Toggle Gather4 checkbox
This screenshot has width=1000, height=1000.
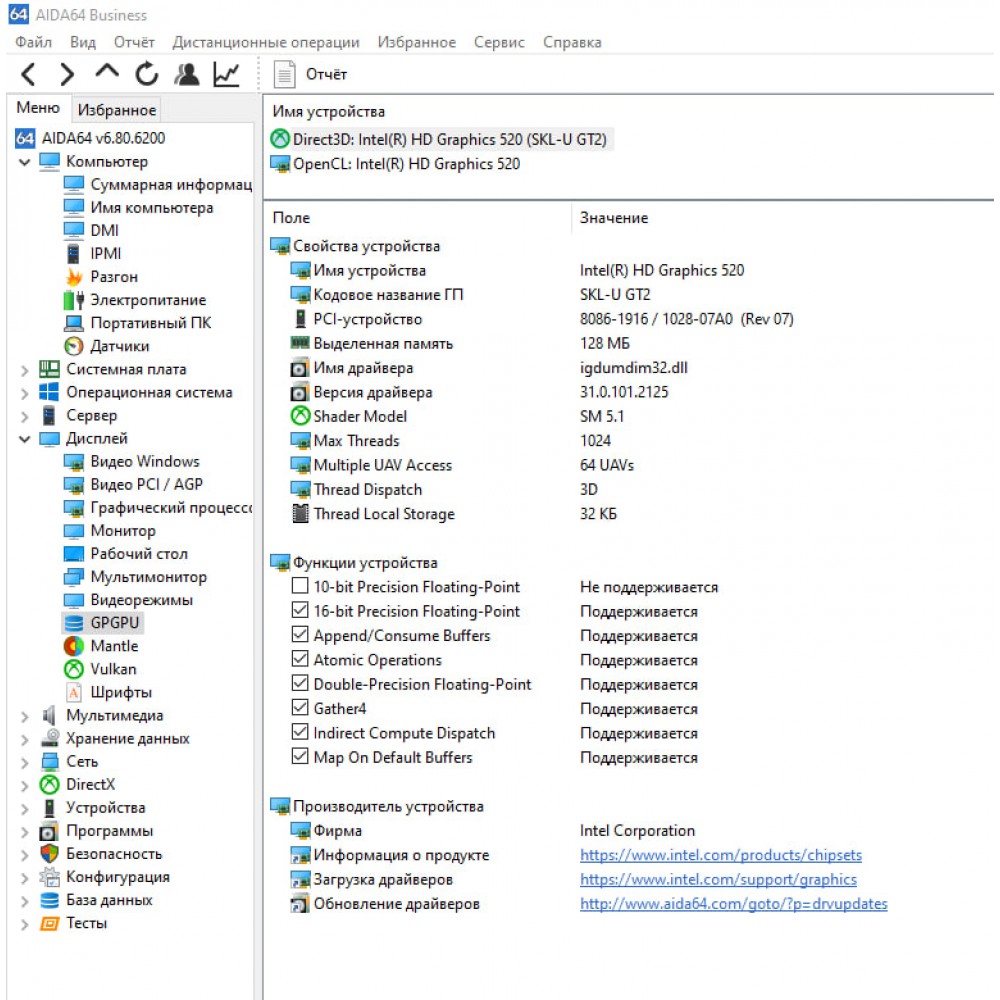coord(300,708)
